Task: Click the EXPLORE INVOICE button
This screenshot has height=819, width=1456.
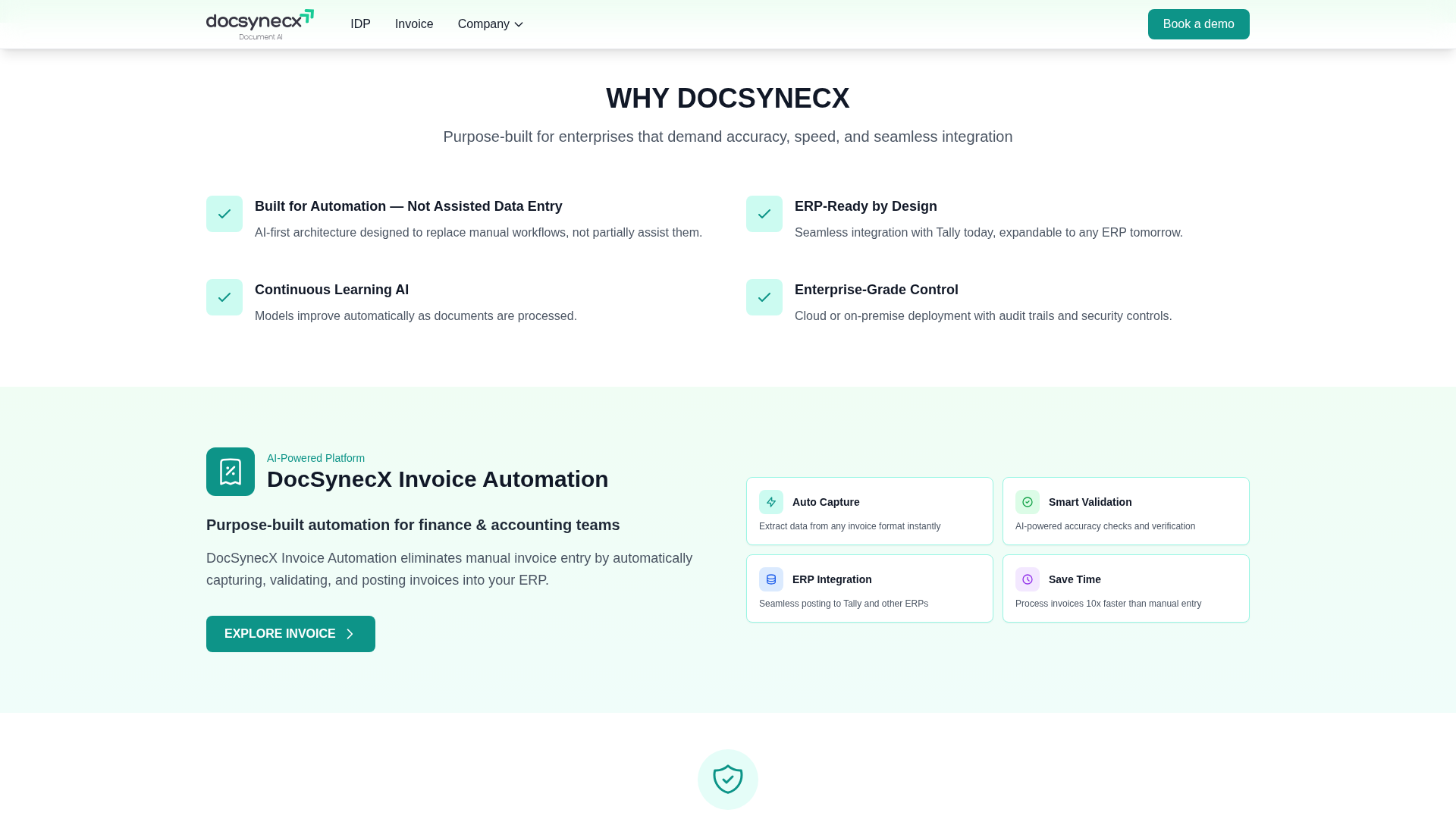Action: click(290, 634)
